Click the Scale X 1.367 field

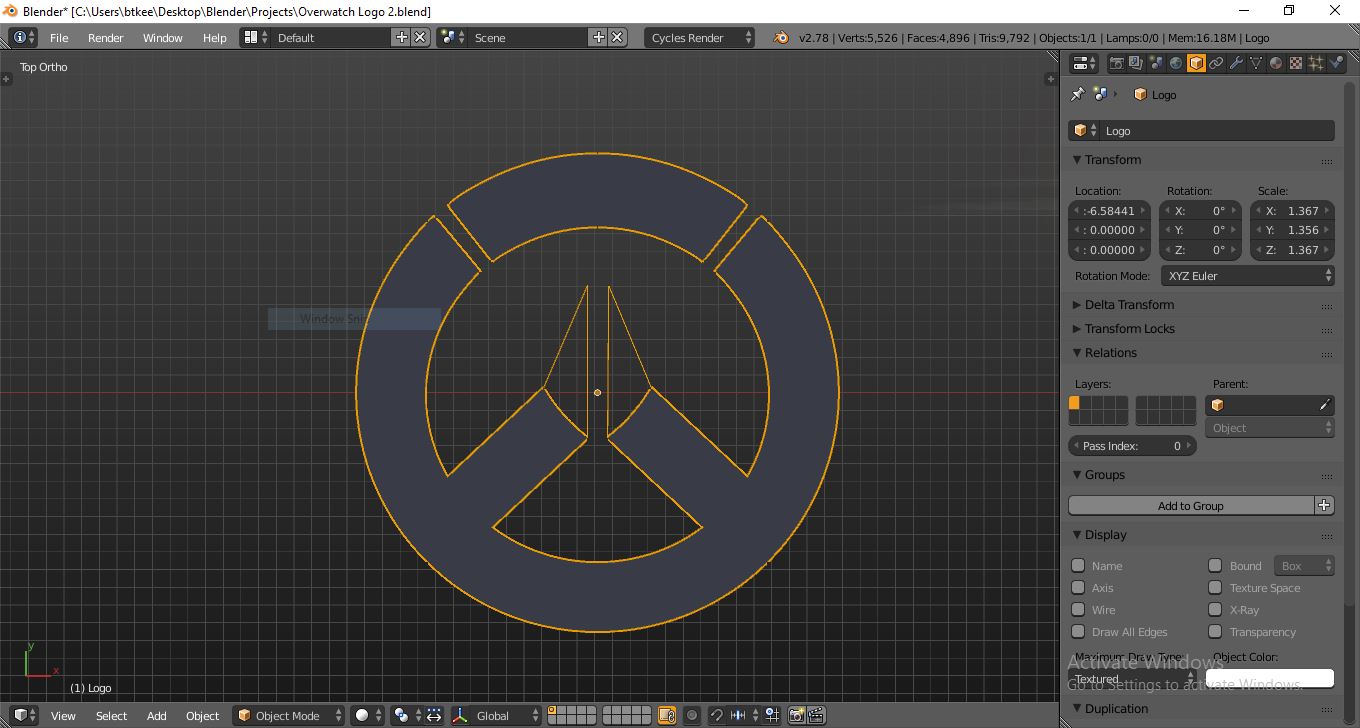(x=1293, y=210)
